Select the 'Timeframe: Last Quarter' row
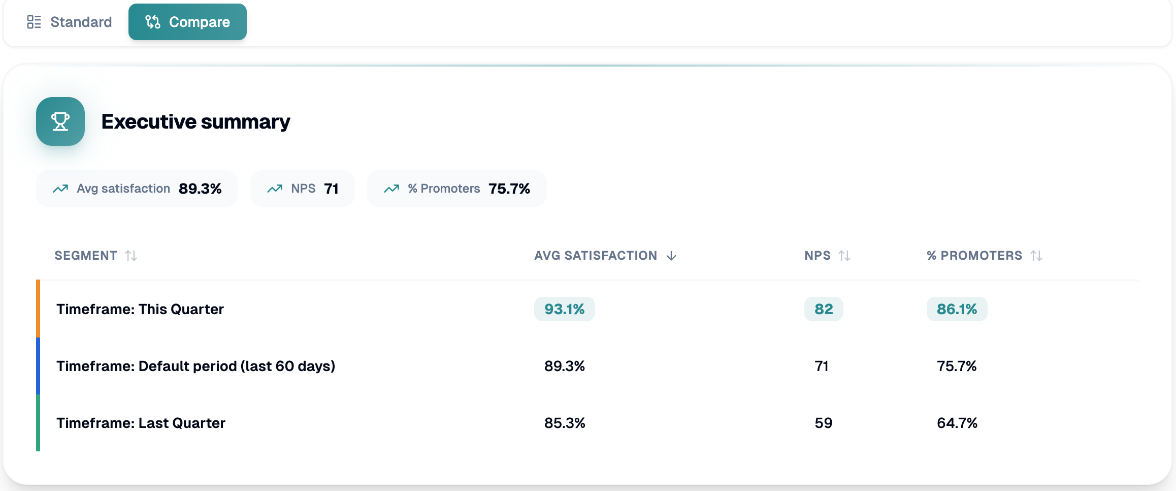Image resolution: width=1176 pixels, height=491 pixels. click(588, 423)
